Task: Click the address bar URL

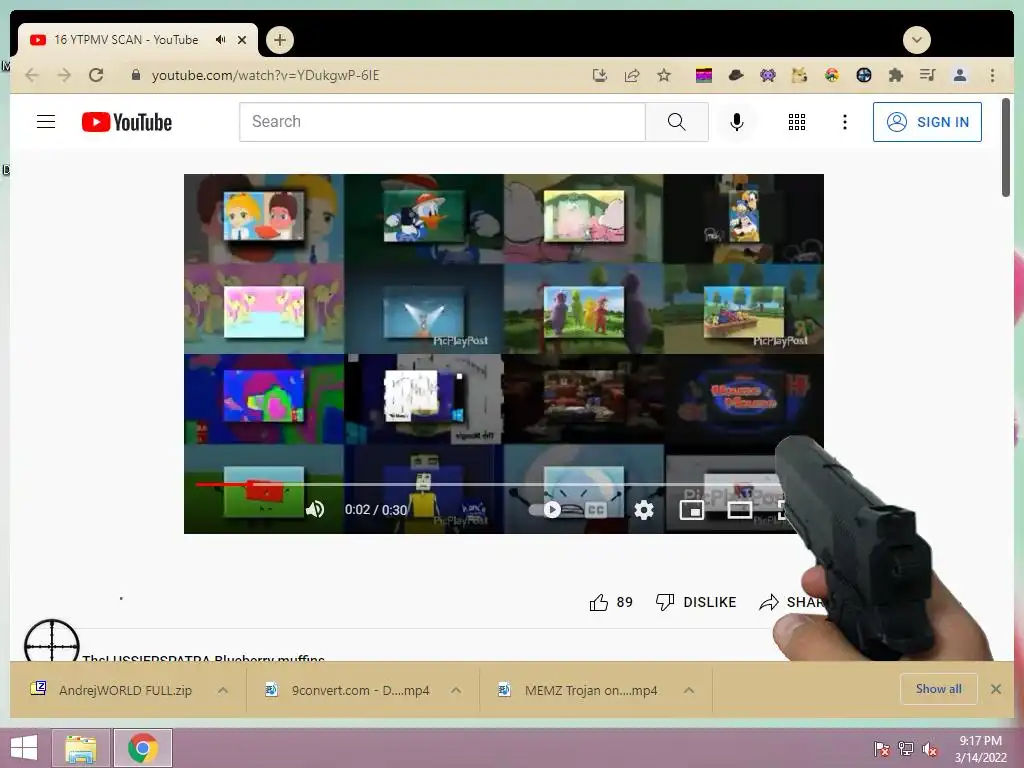Action: [265, 75]
